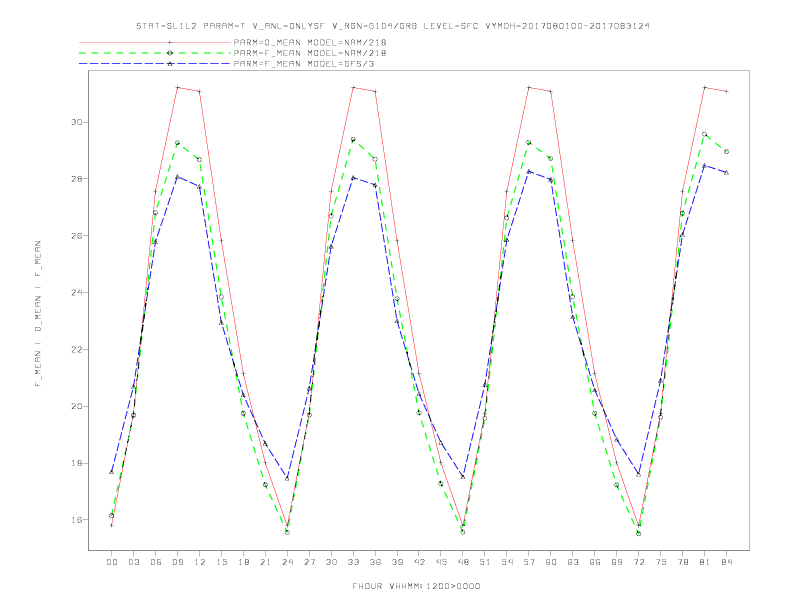Click x-axis tick label 21
Screen dimensions: 792x612
[265, 562]
